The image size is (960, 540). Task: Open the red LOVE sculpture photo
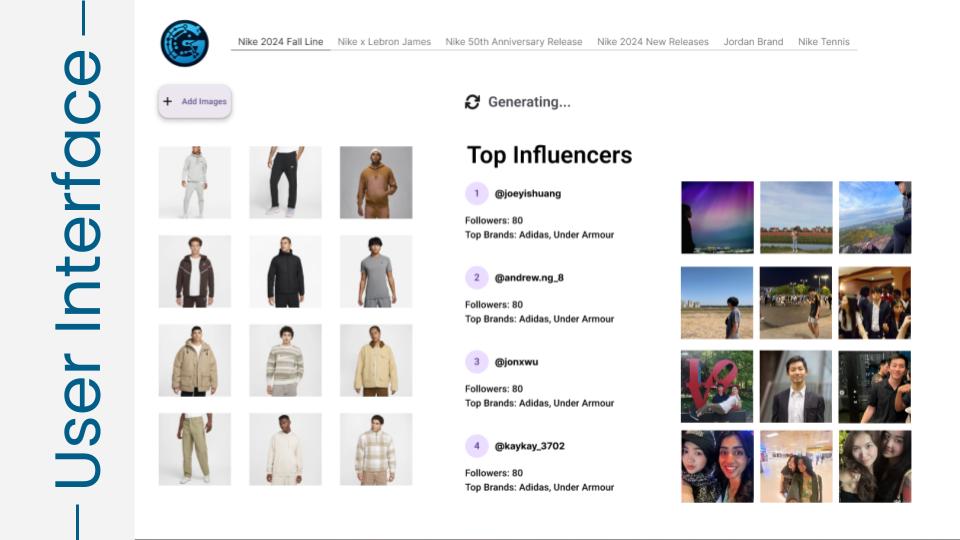coord(717,386)
